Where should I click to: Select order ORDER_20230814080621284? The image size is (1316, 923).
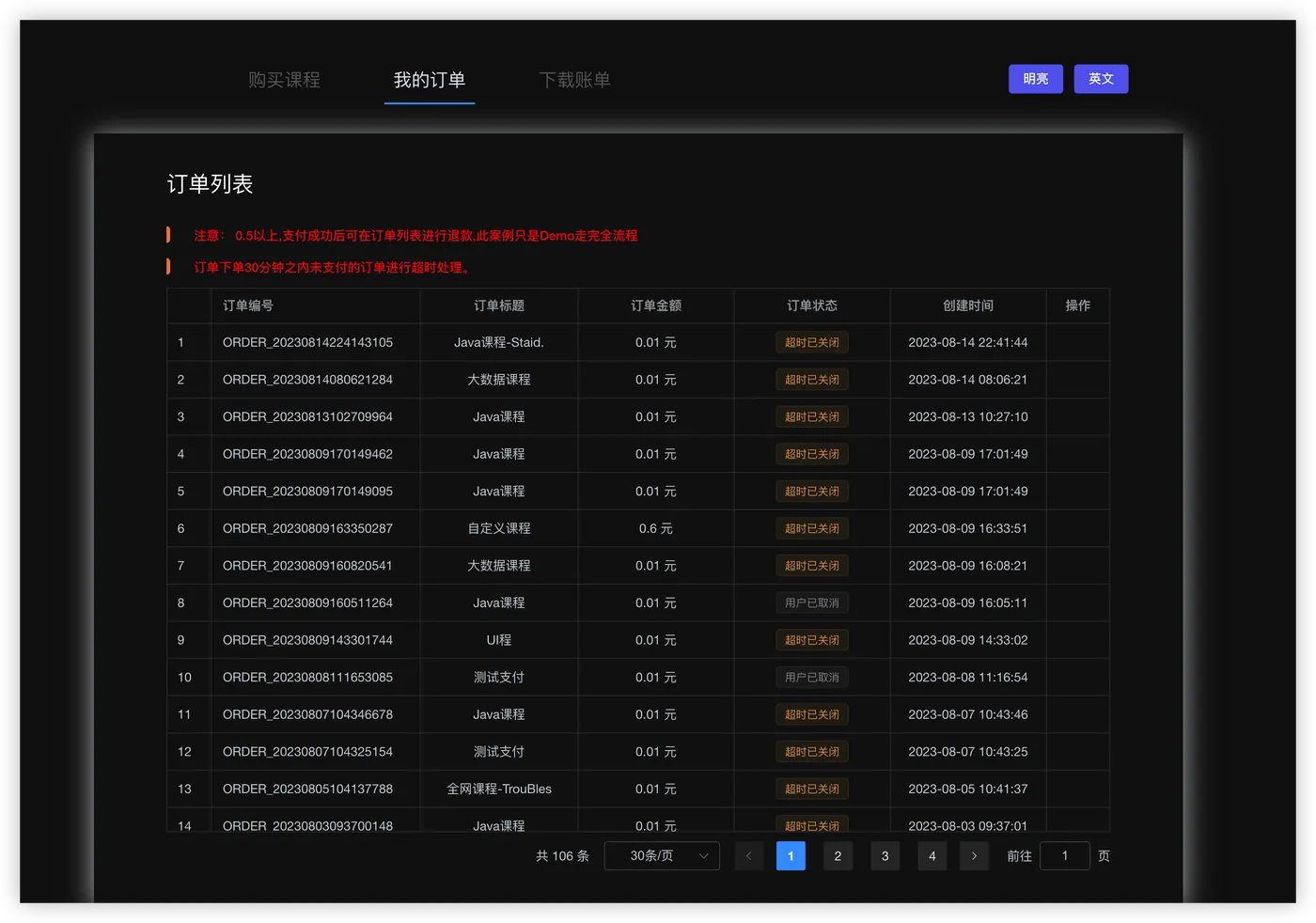tap(307, 380)
